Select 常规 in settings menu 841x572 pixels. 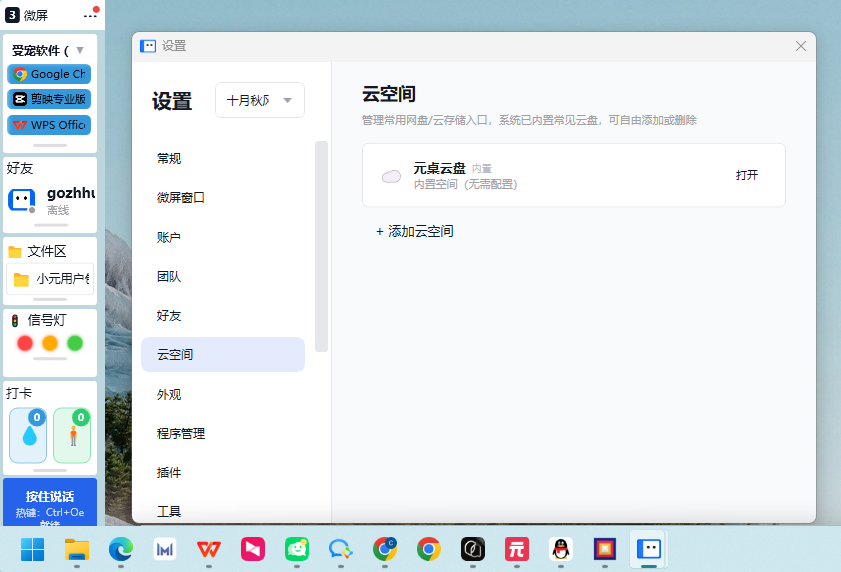tap(223, 158)
